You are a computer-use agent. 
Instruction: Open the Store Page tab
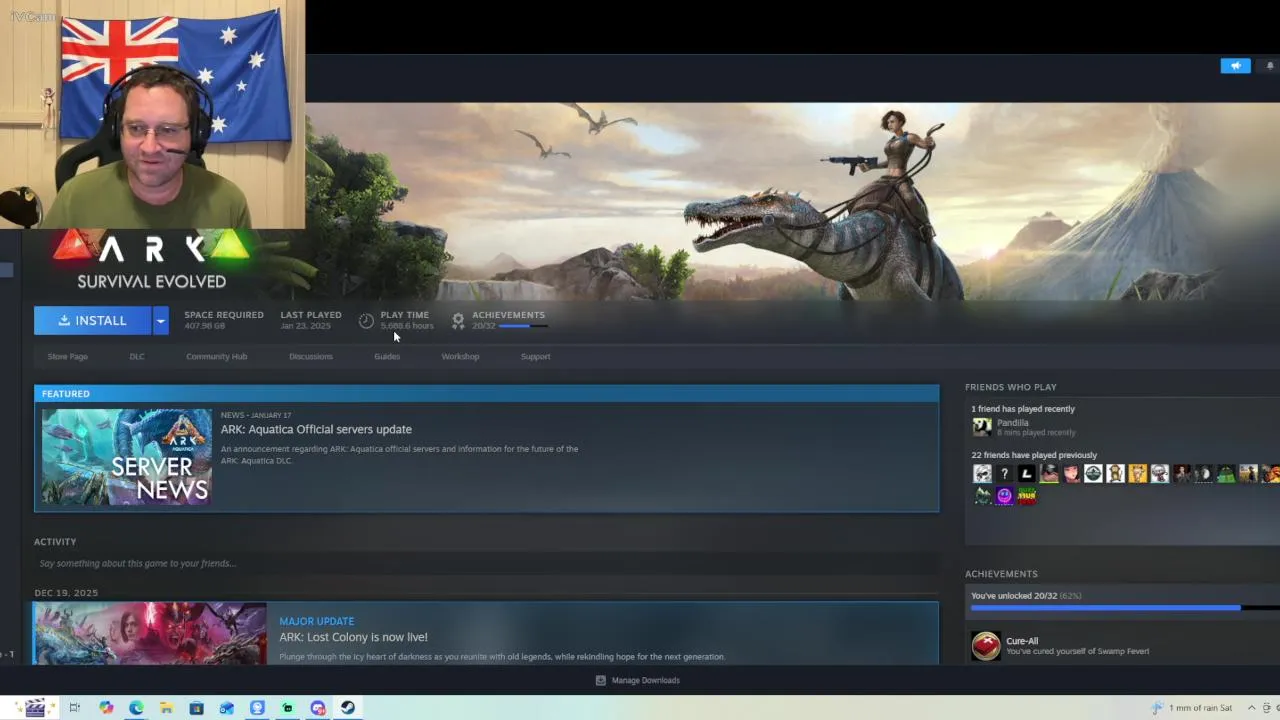pyautogui.click(x=68, y=356)
